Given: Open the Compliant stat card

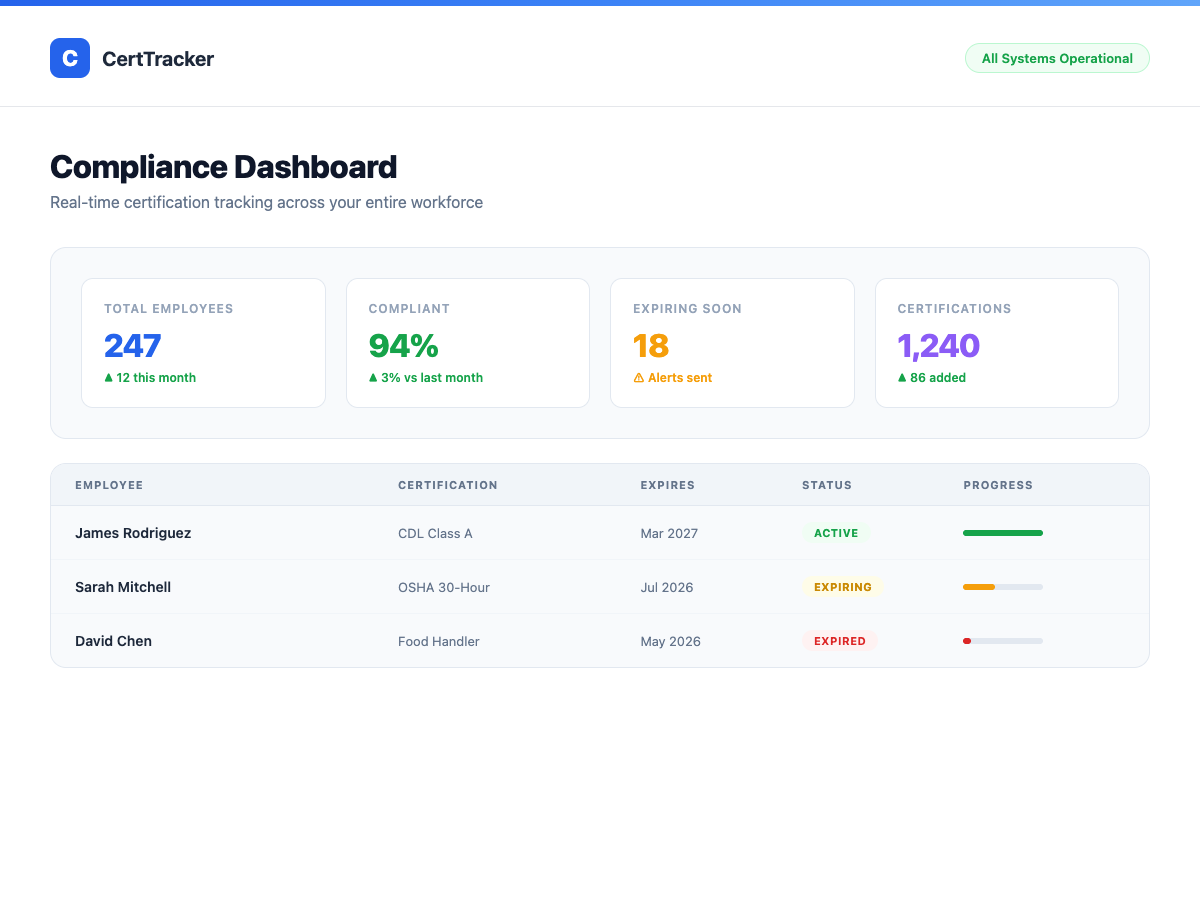Looking at the screenshot, I should pyautogui.click(x=468, y=343).
